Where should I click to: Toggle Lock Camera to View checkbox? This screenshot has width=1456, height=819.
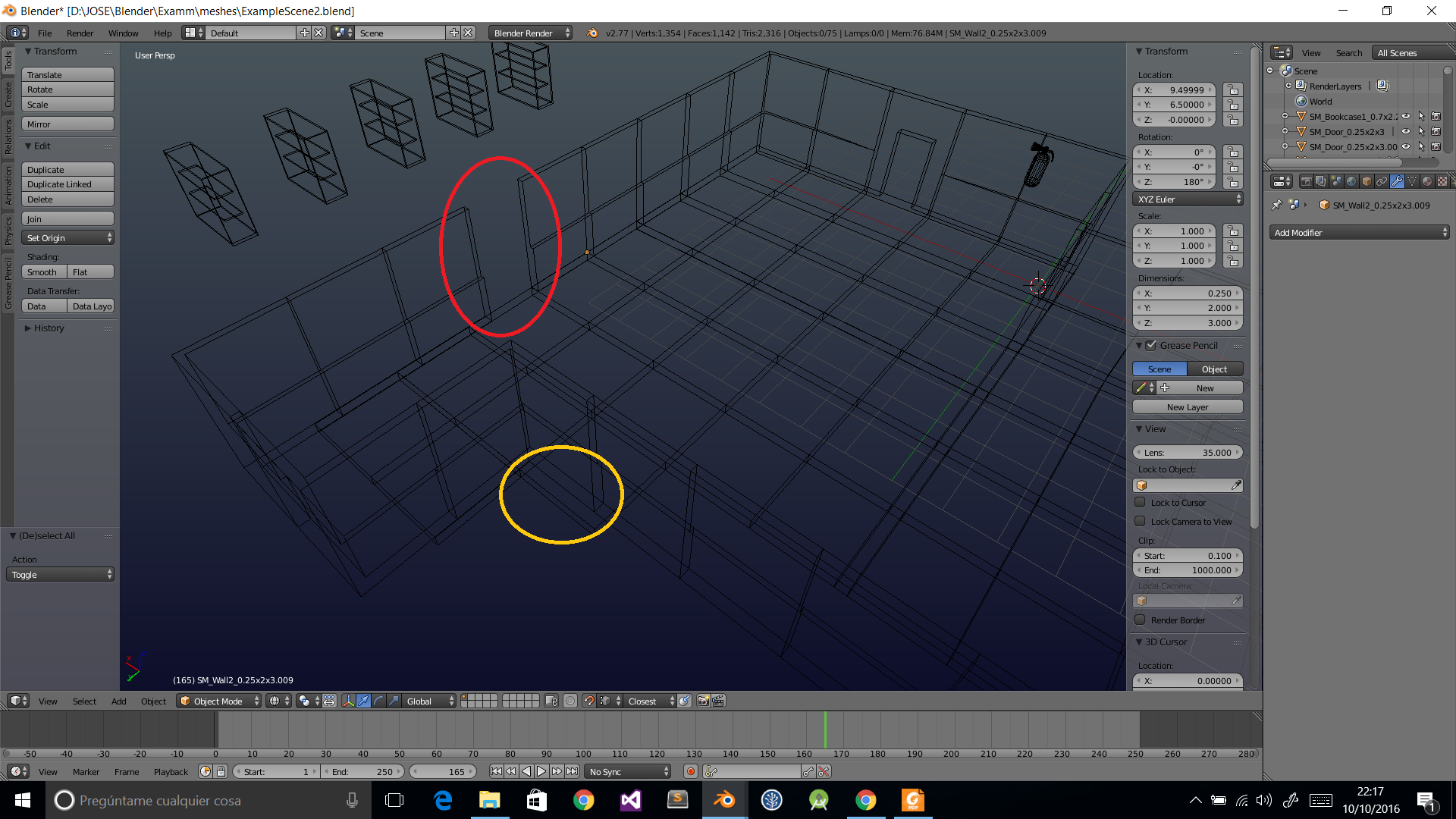tap(1140, 521)
